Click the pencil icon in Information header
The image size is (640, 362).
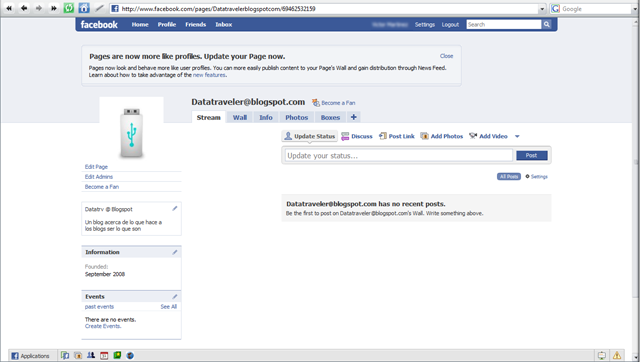[x=175, y=252]
